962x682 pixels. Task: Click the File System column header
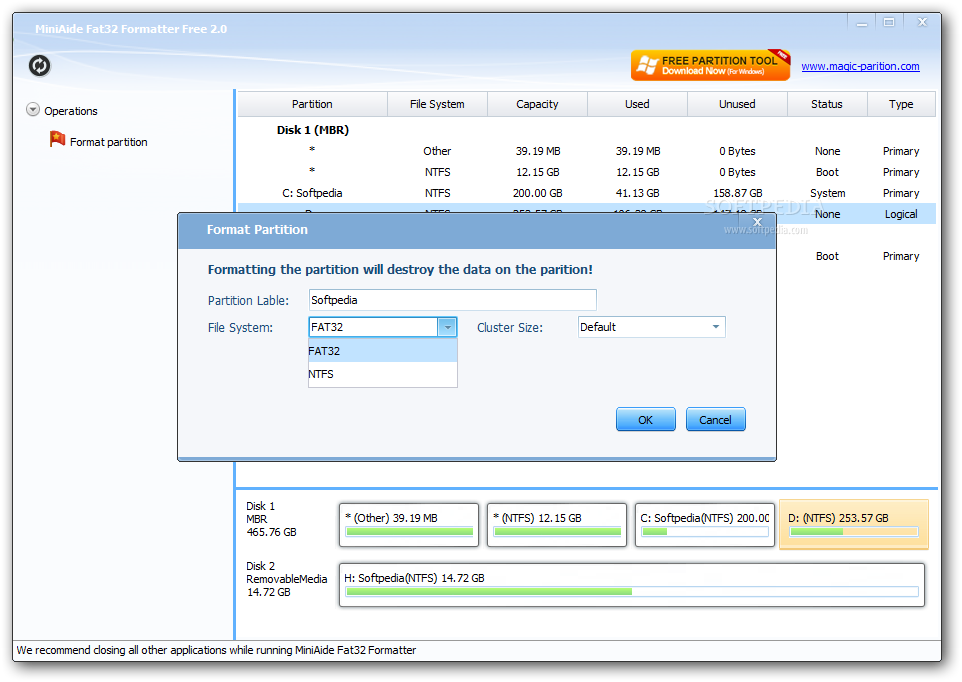pyautogui.click(x=437, y=104)
